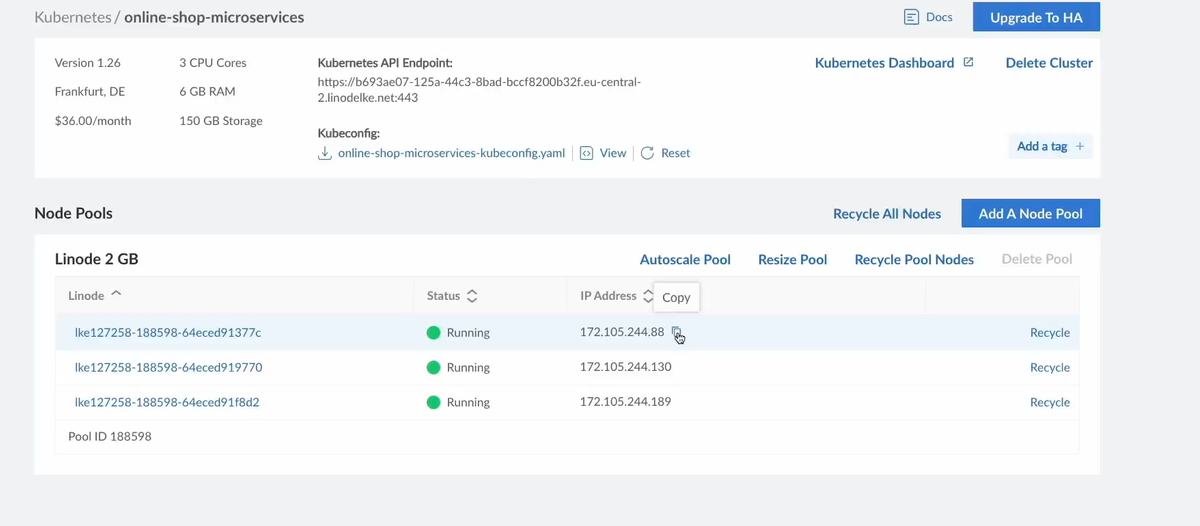Click the Upgrade To HA button
Screen dimensions: 1200x526
click(x=1036, y=17)
